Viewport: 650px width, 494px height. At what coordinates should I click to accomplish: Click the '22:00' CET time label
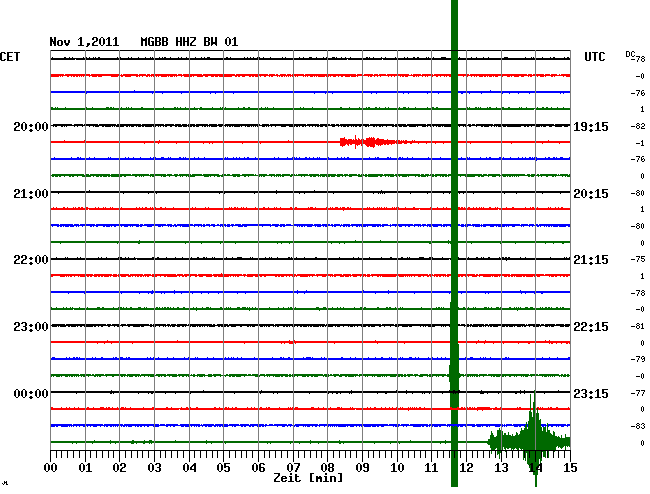coord(31,260)
